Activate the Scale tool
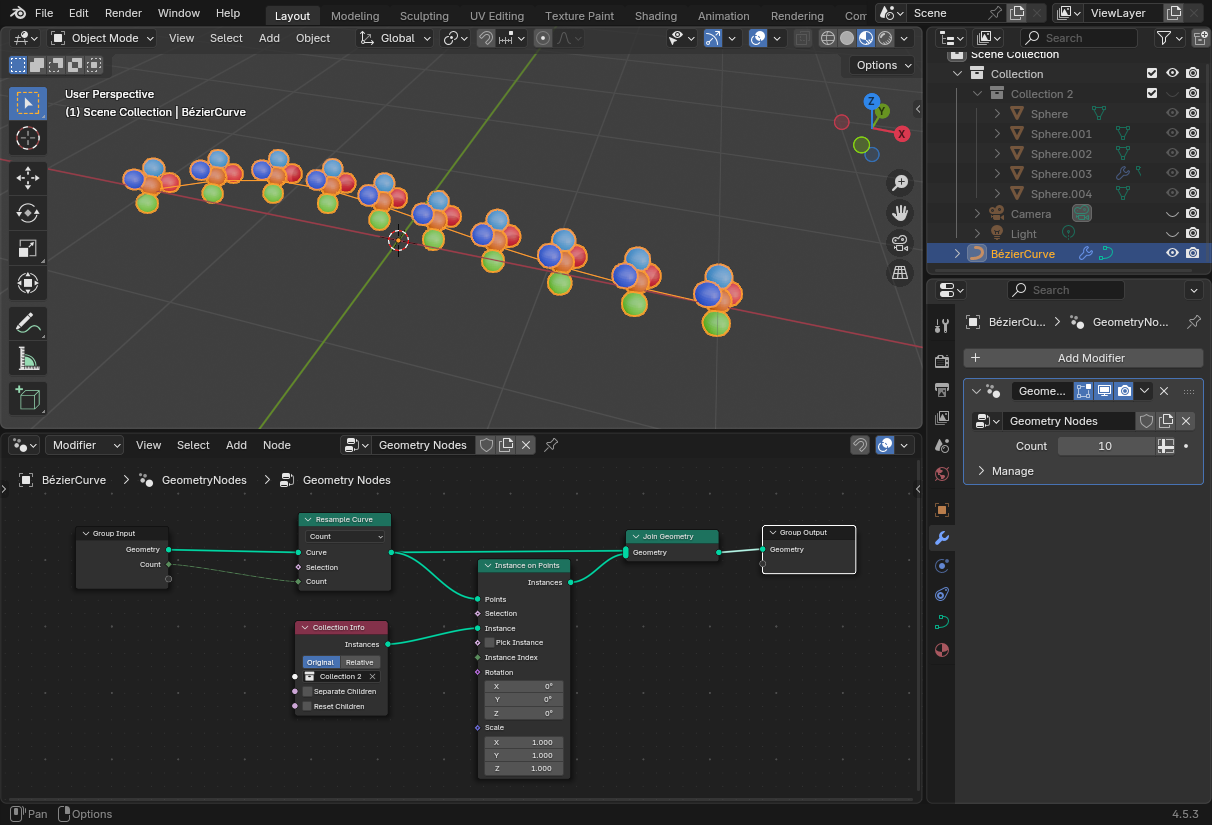 28,248
